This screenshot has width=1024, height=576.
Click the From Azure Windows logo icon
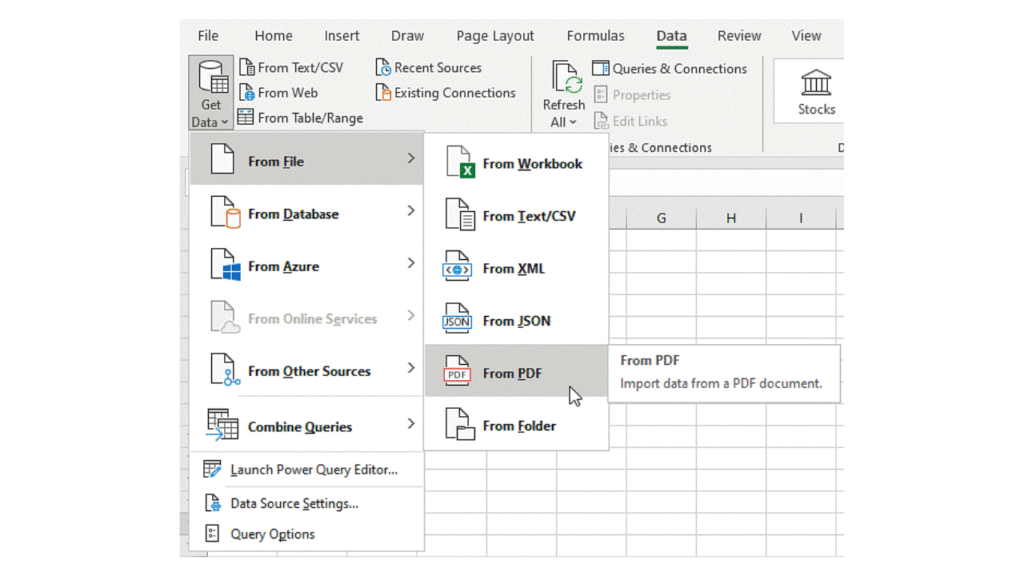(225, 264)
